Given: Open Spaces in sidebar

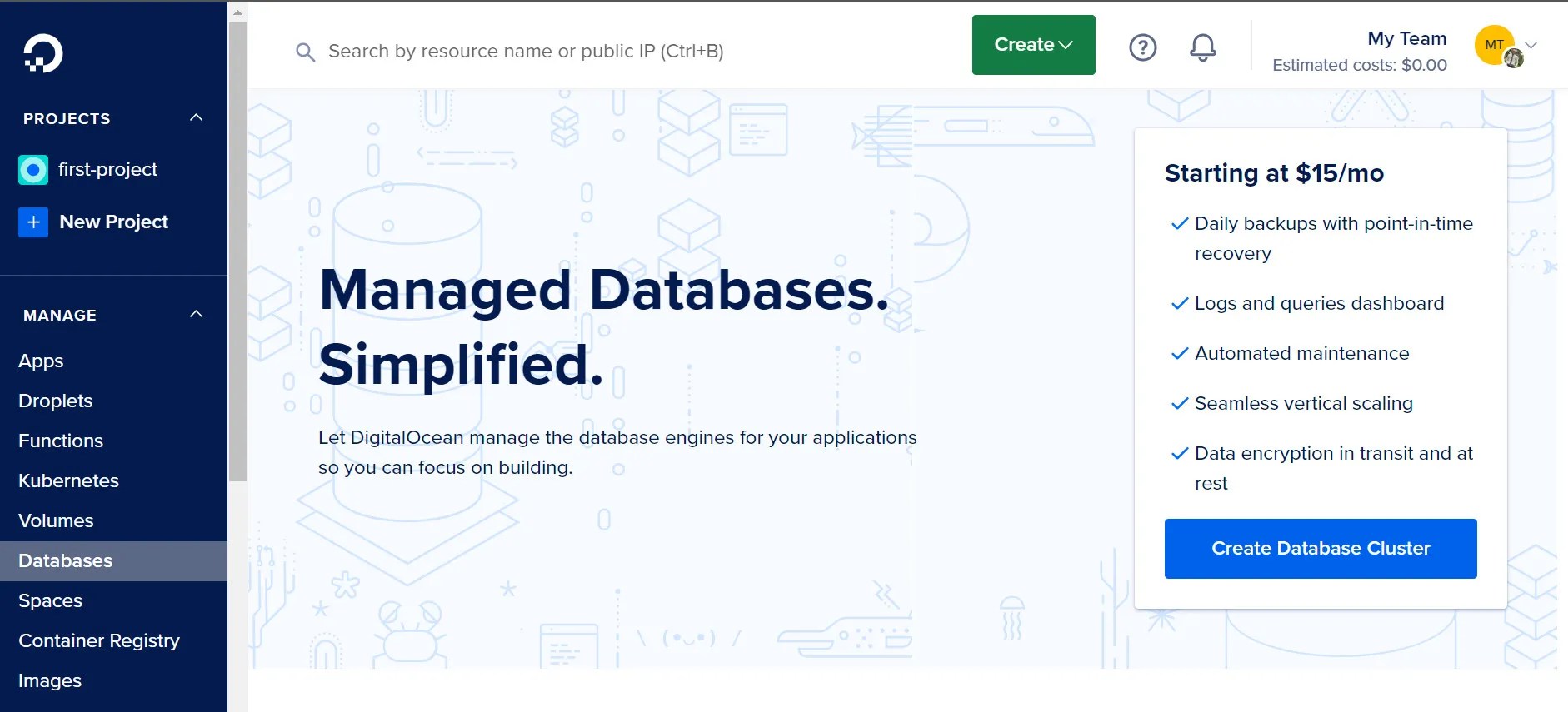Looking at the screenshot, I should pos(50,600).
